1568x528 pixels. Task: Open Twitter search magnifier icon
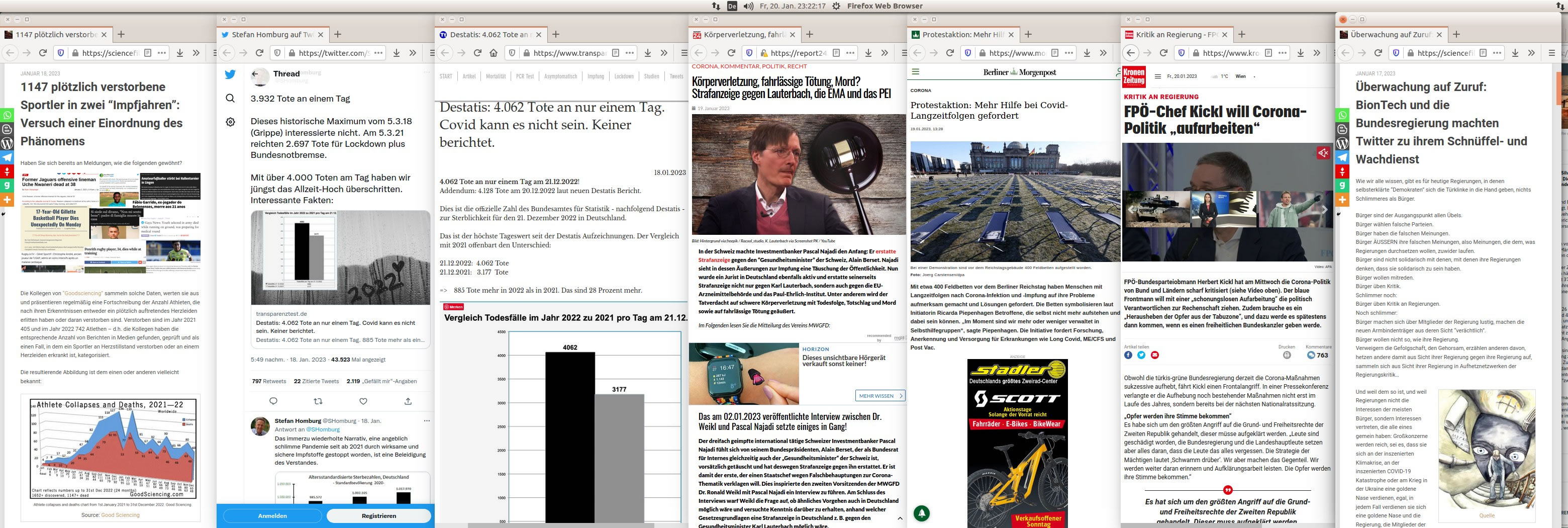(x=230, y=98)
